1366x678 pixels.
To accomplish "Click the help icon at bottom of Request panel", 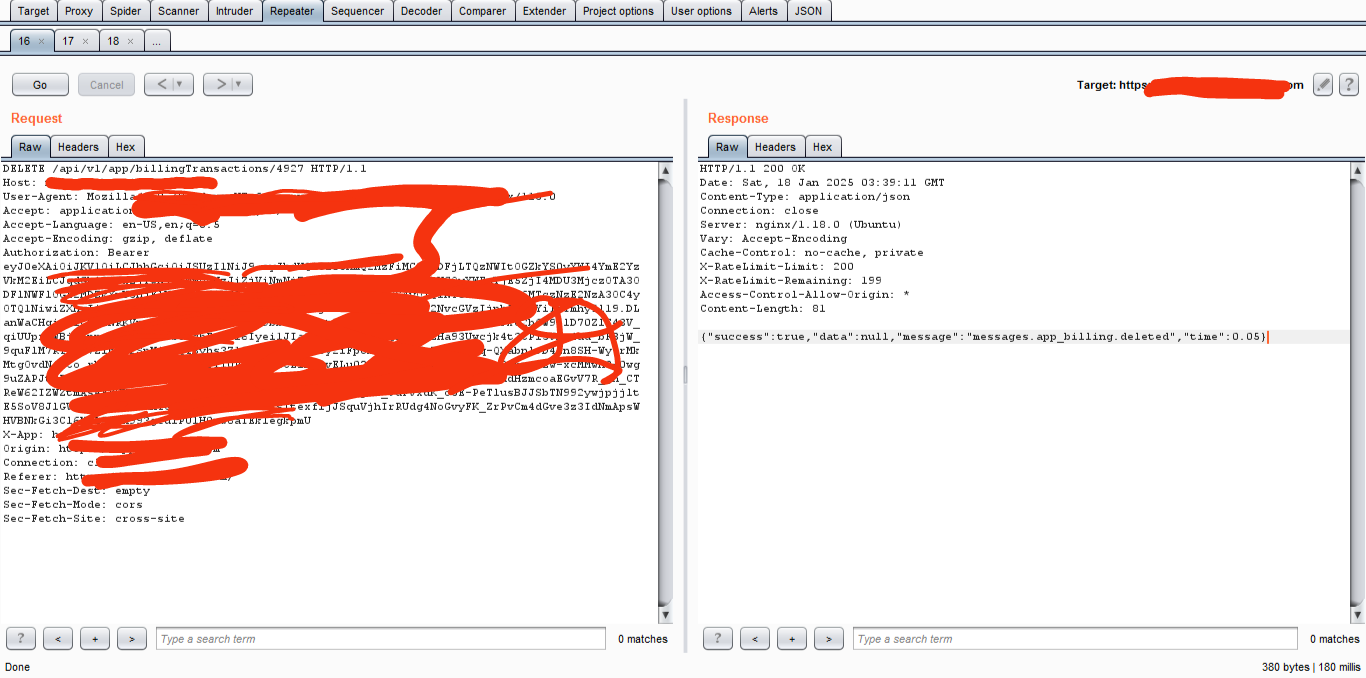I will 20,638.
